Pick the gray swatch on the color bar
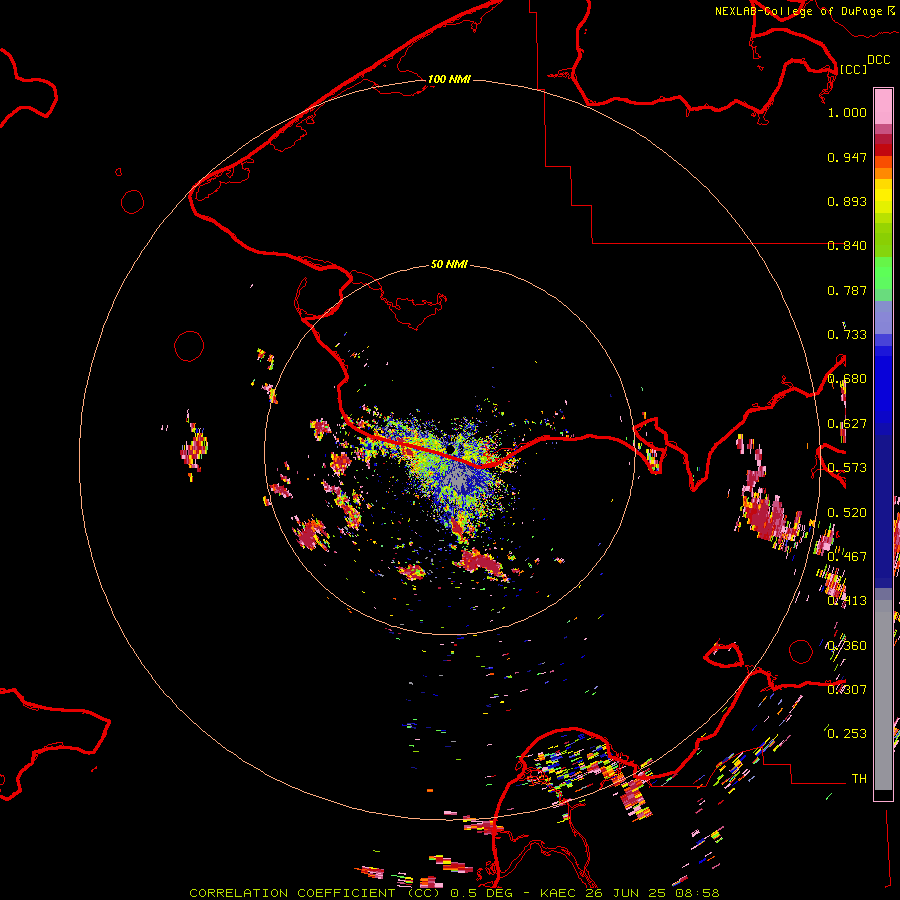The image size is (900, 900). pos(883,695)
